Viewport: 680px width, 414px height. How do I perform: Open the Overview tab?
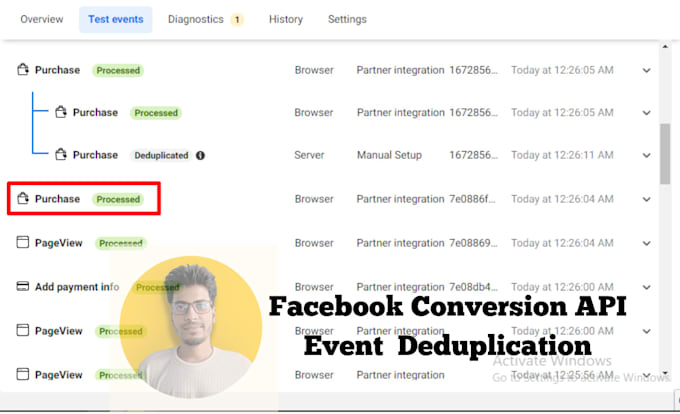pos(42,20)
